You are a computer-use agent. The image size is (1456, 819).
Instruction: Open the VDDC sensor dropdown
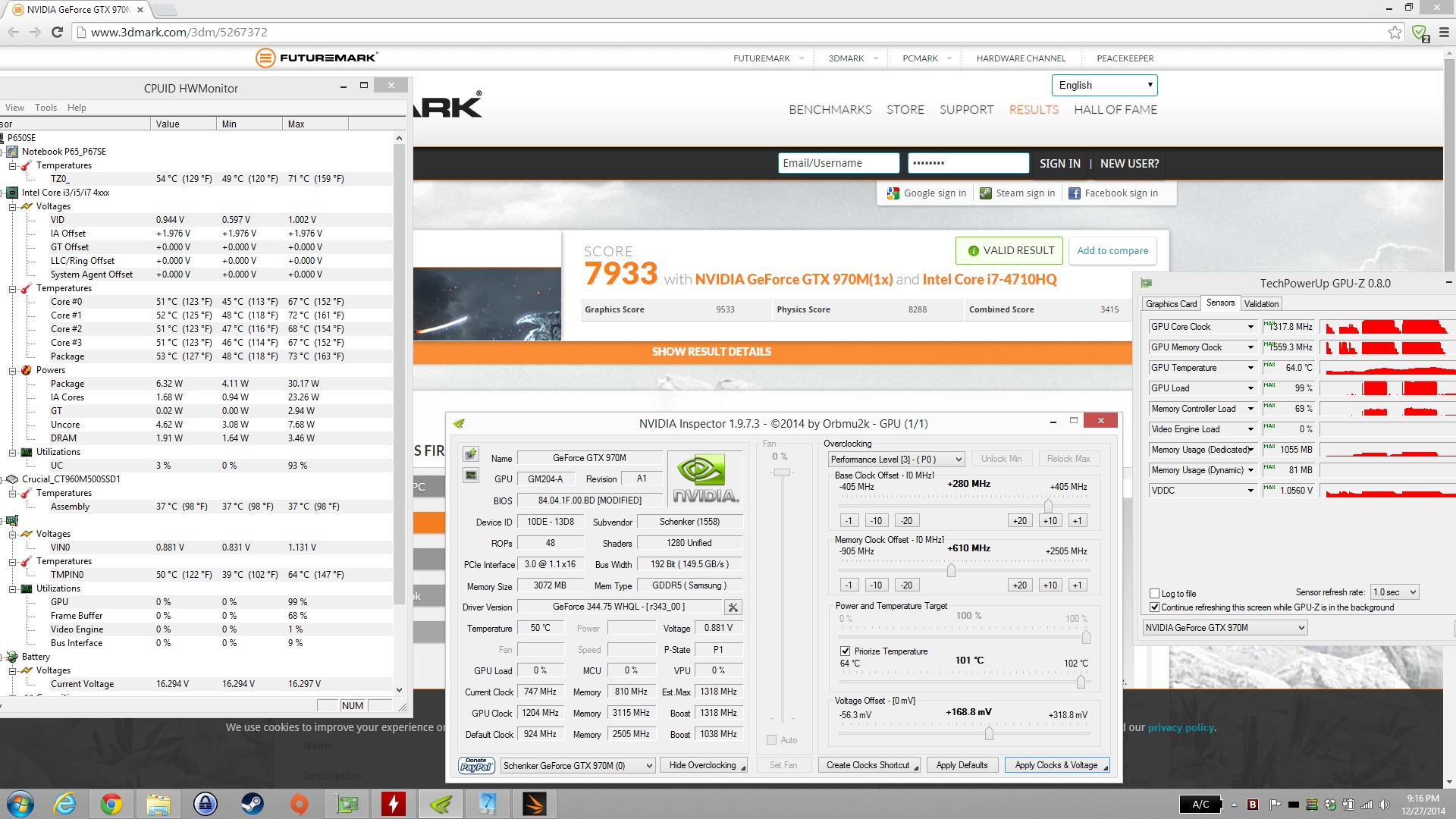pos(1250,491)
